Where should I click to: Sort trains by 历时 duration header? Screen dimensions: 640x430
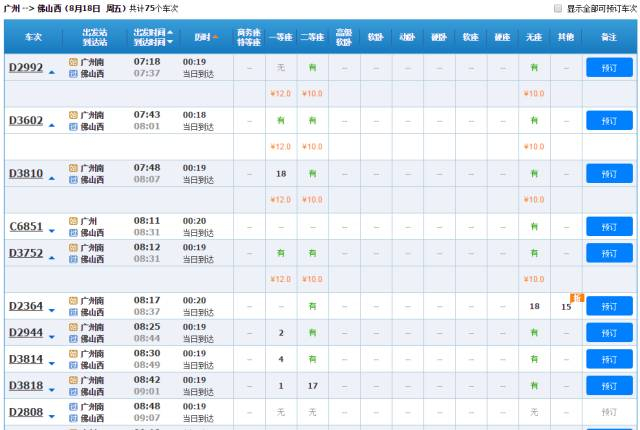[x=206, y=37]
